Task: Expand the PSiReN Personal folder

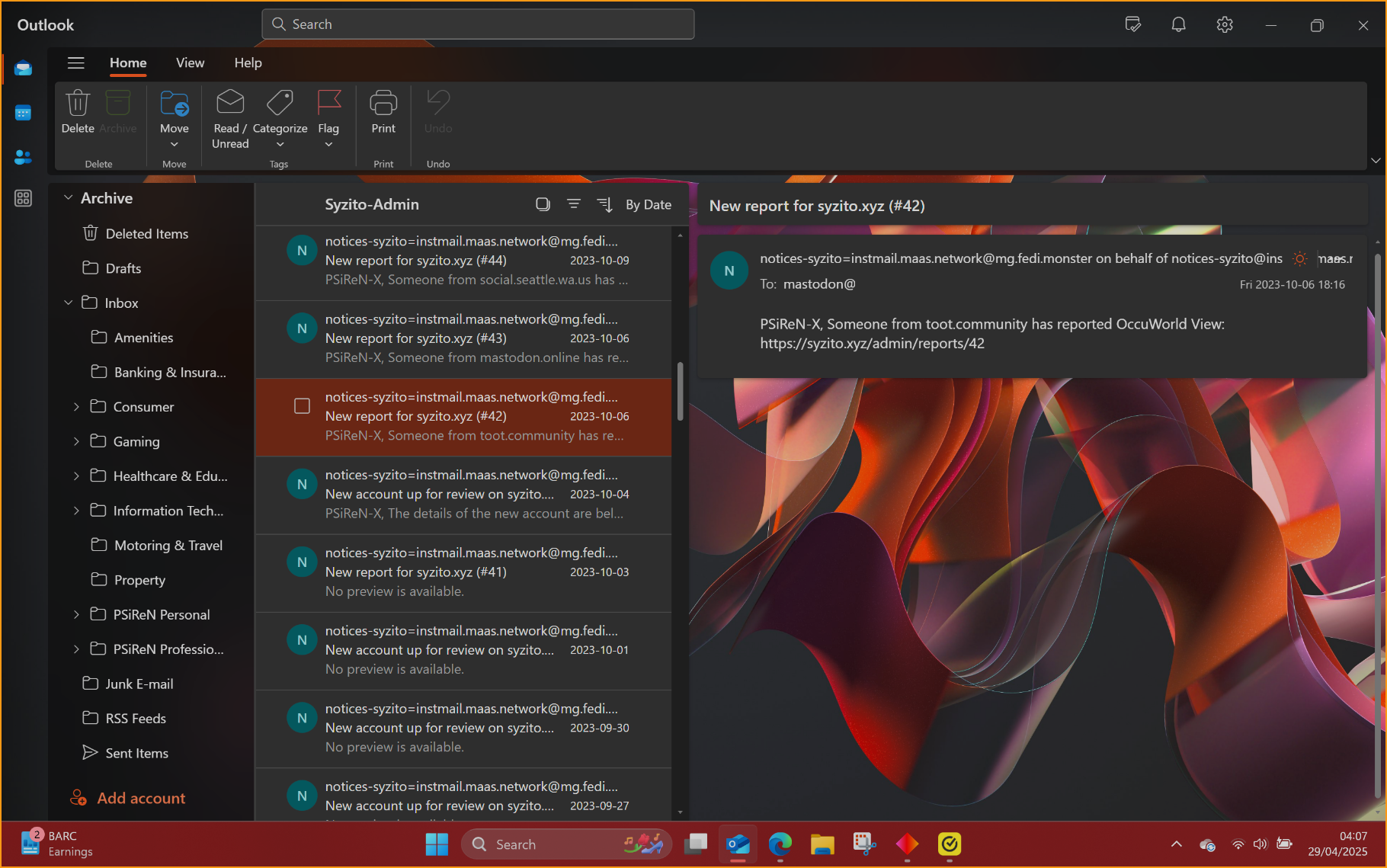Action: click(76, 614)
